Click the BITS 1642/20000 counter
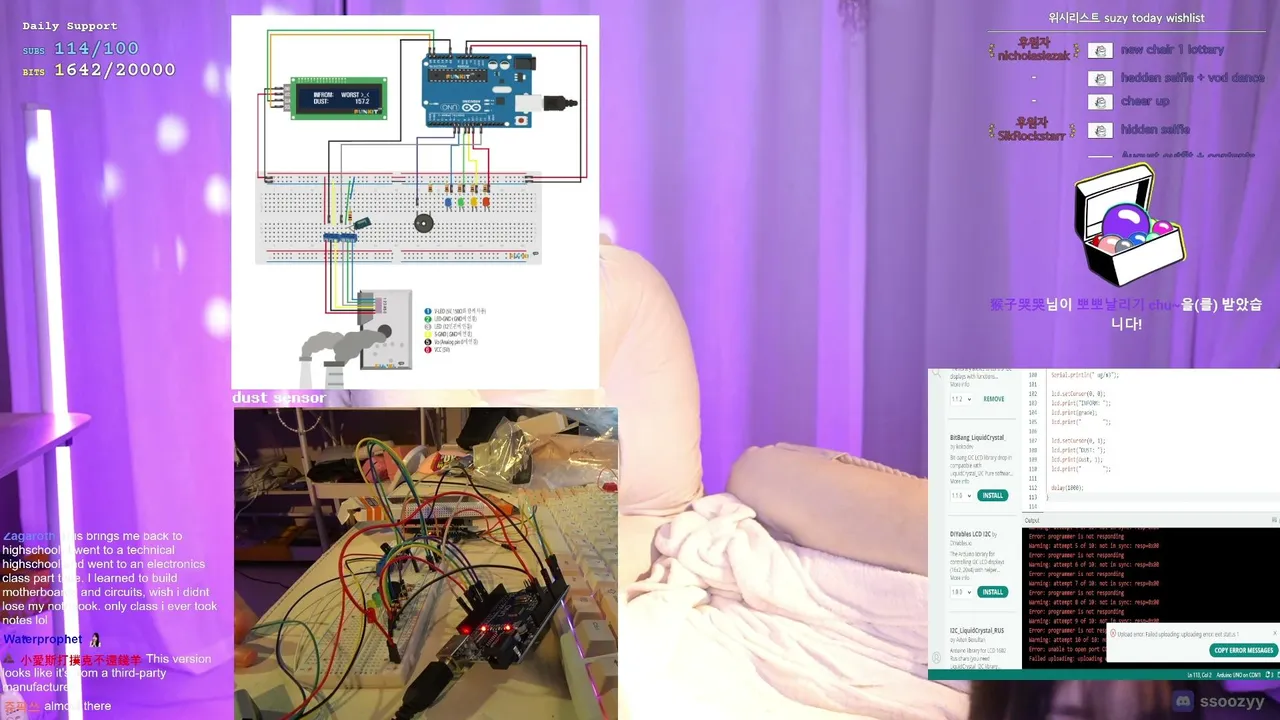 (99, 70)
